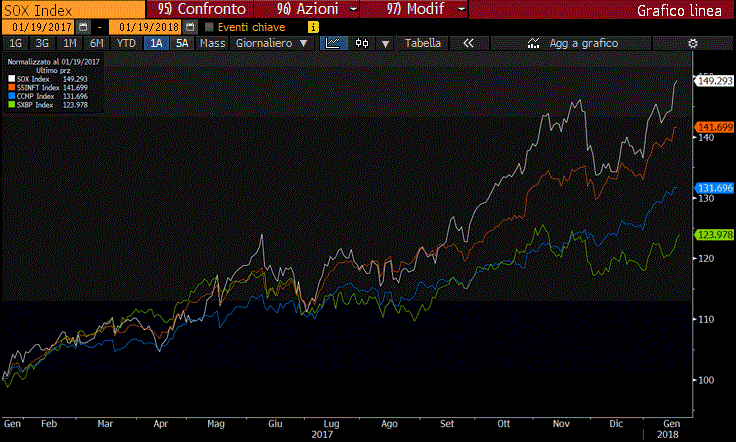This screenshot has height=442, width=736.
Task: Edit the end date 01/19/2018 field
Action: pyautogui.click(x=146, y=27)
